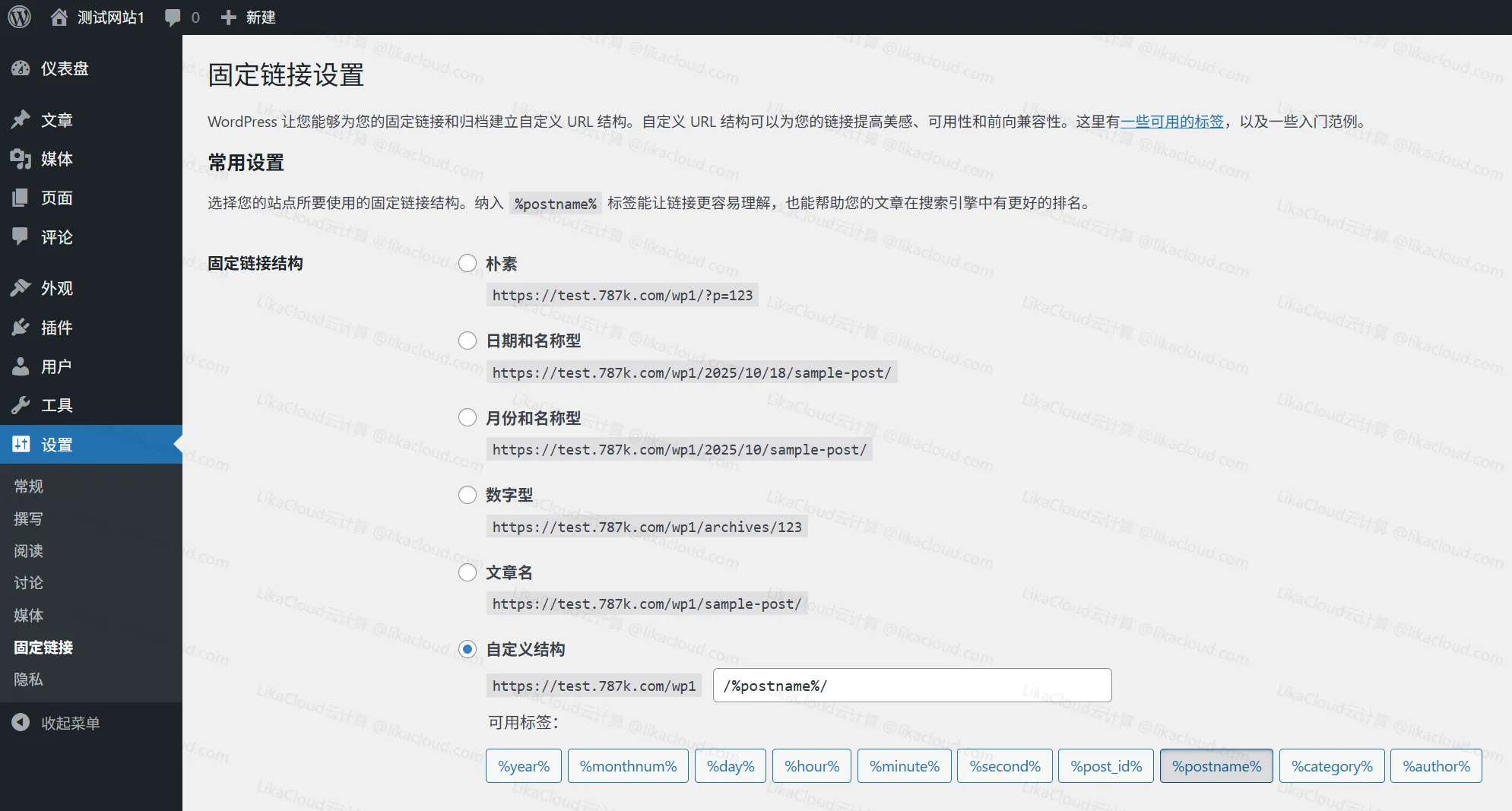Open the WordPress logo menu
1512x811 pixels.
(19, 17)
